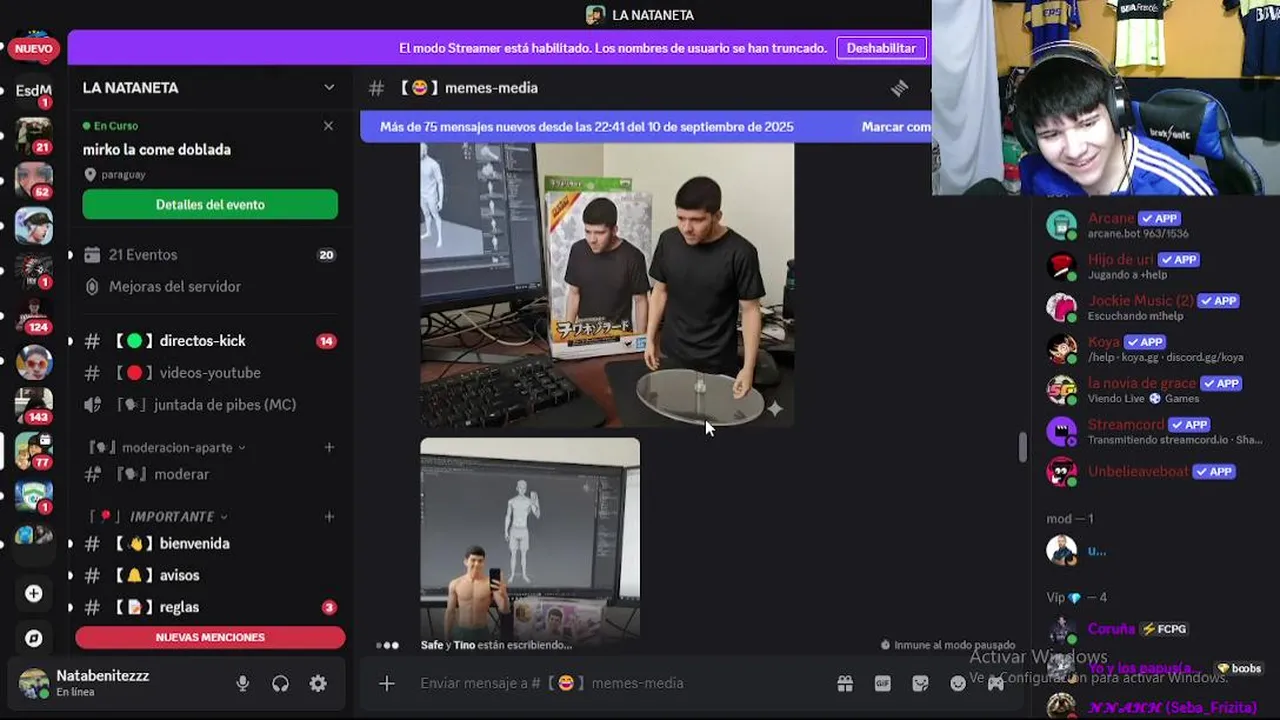Toggle deafen headphones
Viewport: 1280px width, 720px height.
point(280,683)
